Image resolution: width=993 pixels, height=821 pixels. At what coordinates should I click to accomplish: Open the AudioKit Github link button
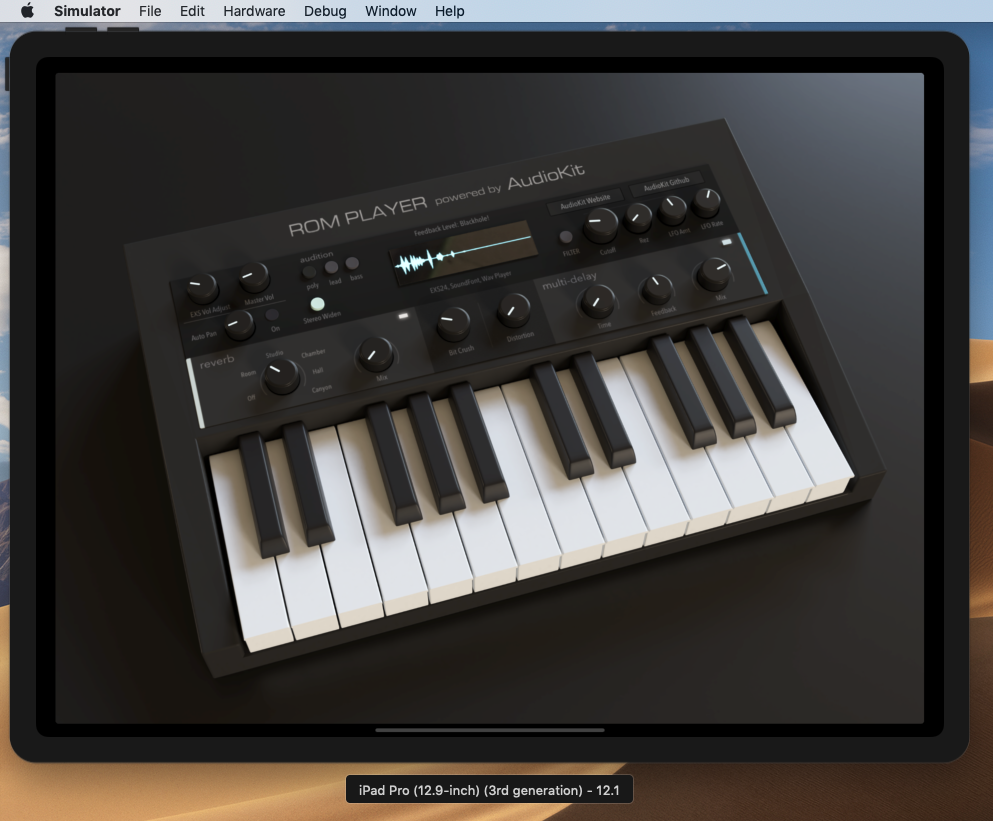[x=666, y=184]
